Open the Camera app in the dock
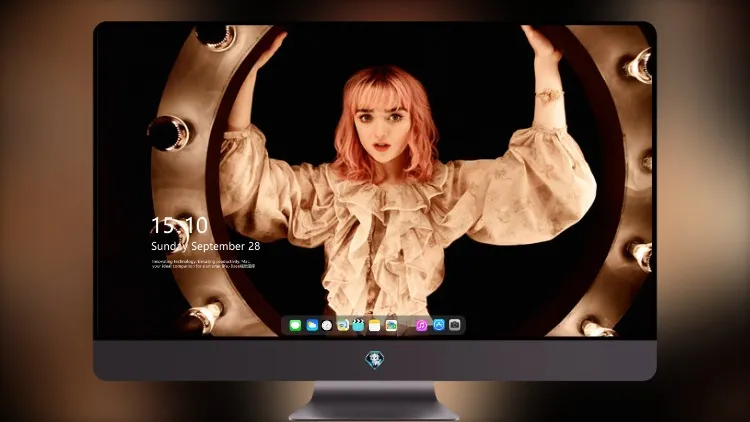 (455, 325)
